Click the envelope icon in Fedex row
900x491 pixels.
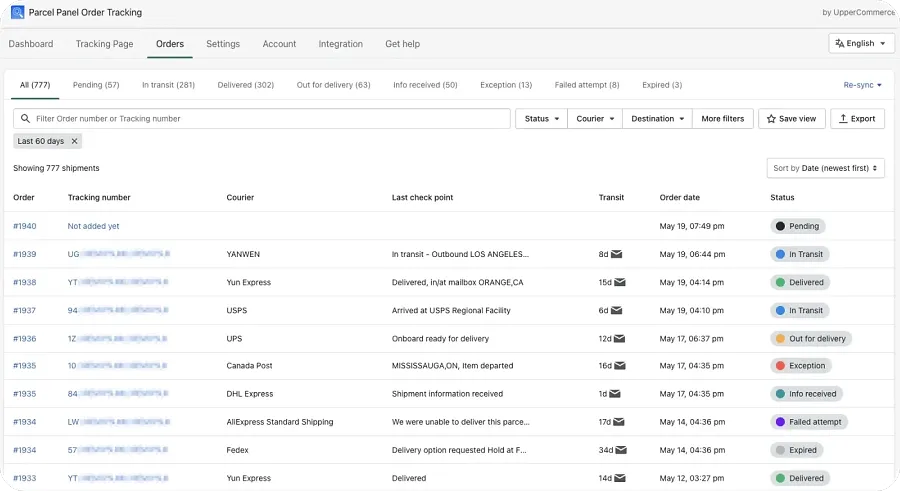pyautogui.click(x=621, y=450)
